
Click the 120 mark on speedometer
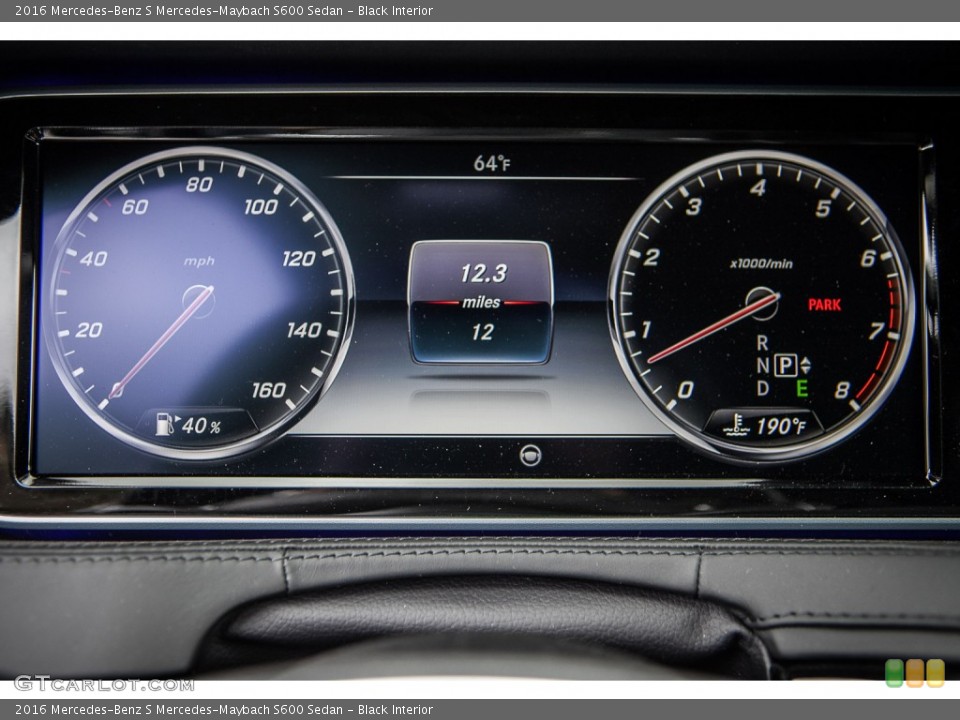click(299, 259)
